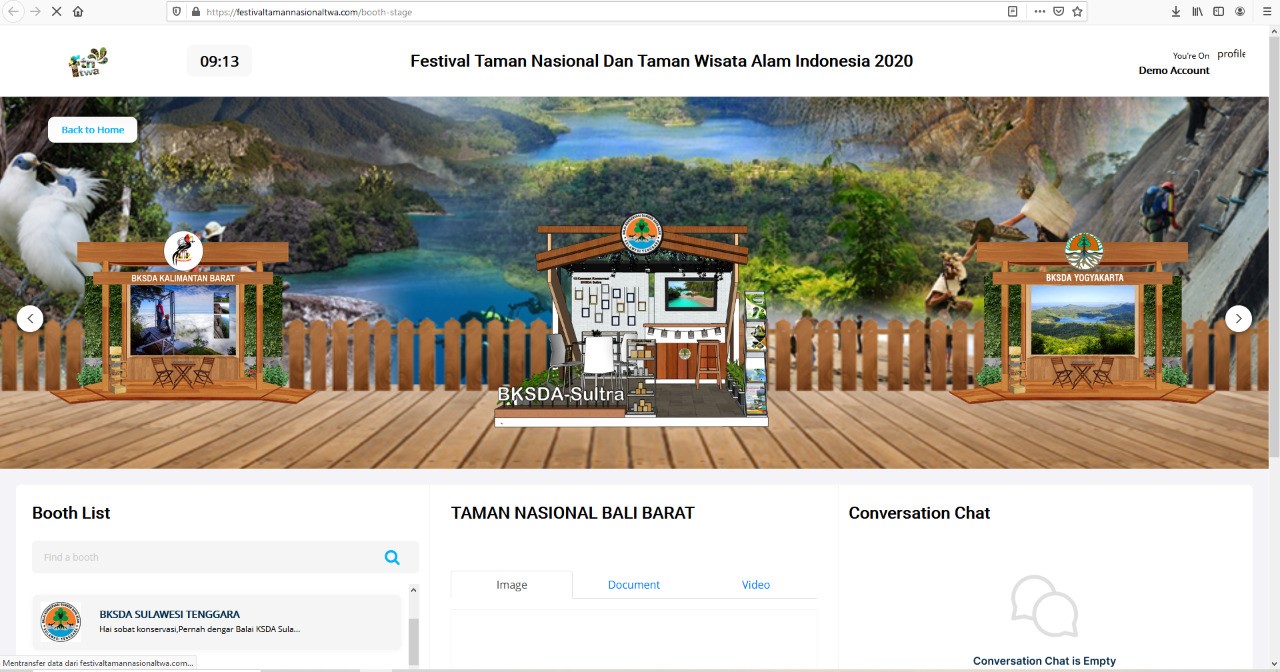Toggle reader view in address bar
Viewport: 1280px width, 672px height.
[x=1013, y=12]
